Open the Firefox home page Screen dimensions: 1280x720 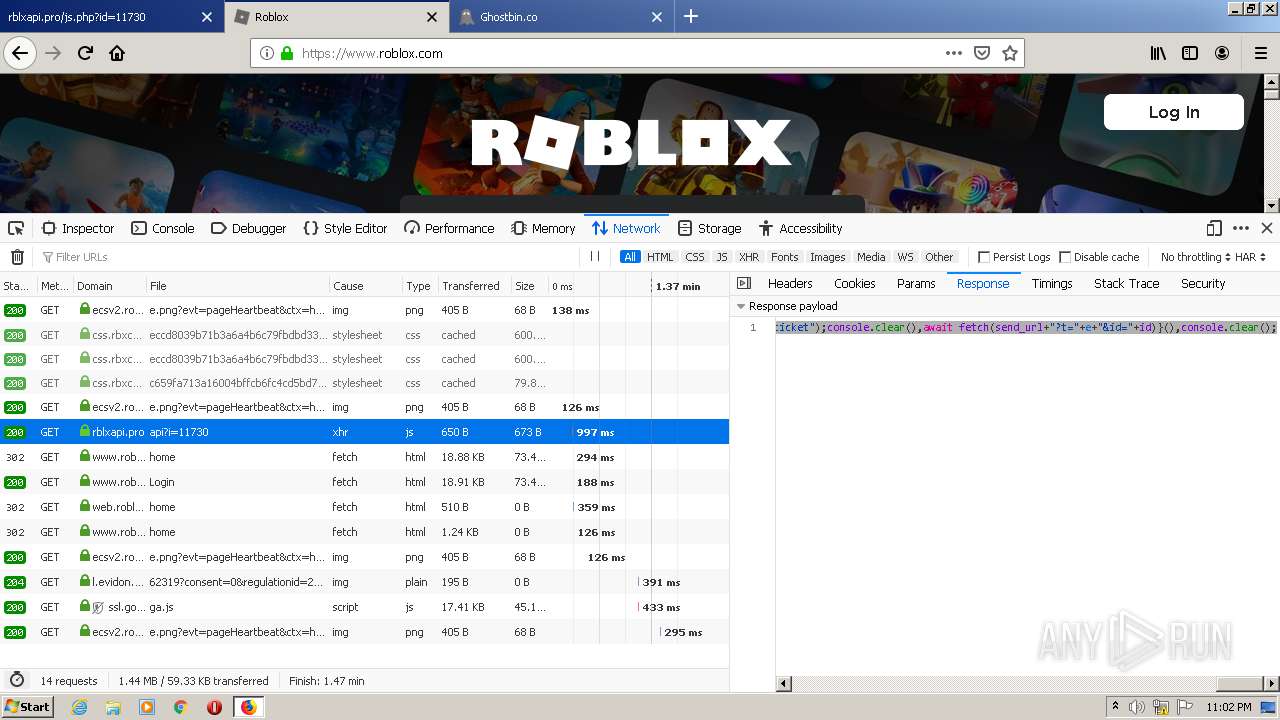(117, 53)
